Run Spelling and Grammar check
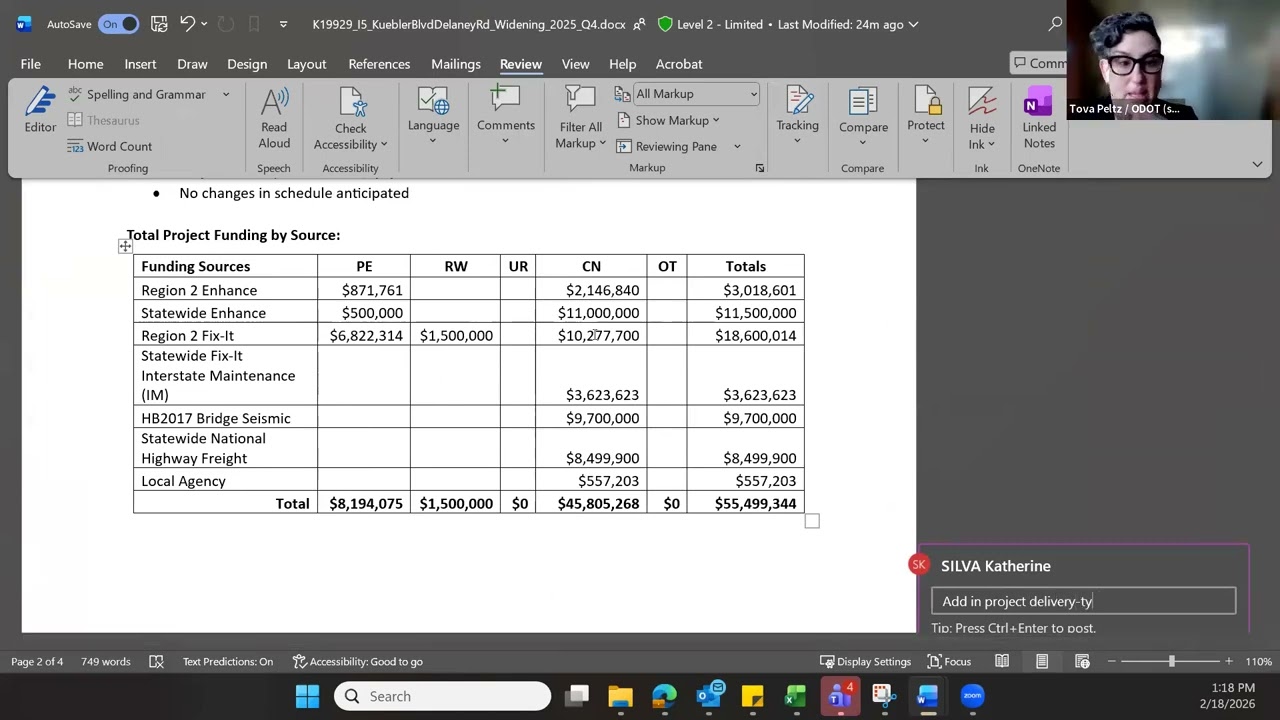 tap(136, 94)
